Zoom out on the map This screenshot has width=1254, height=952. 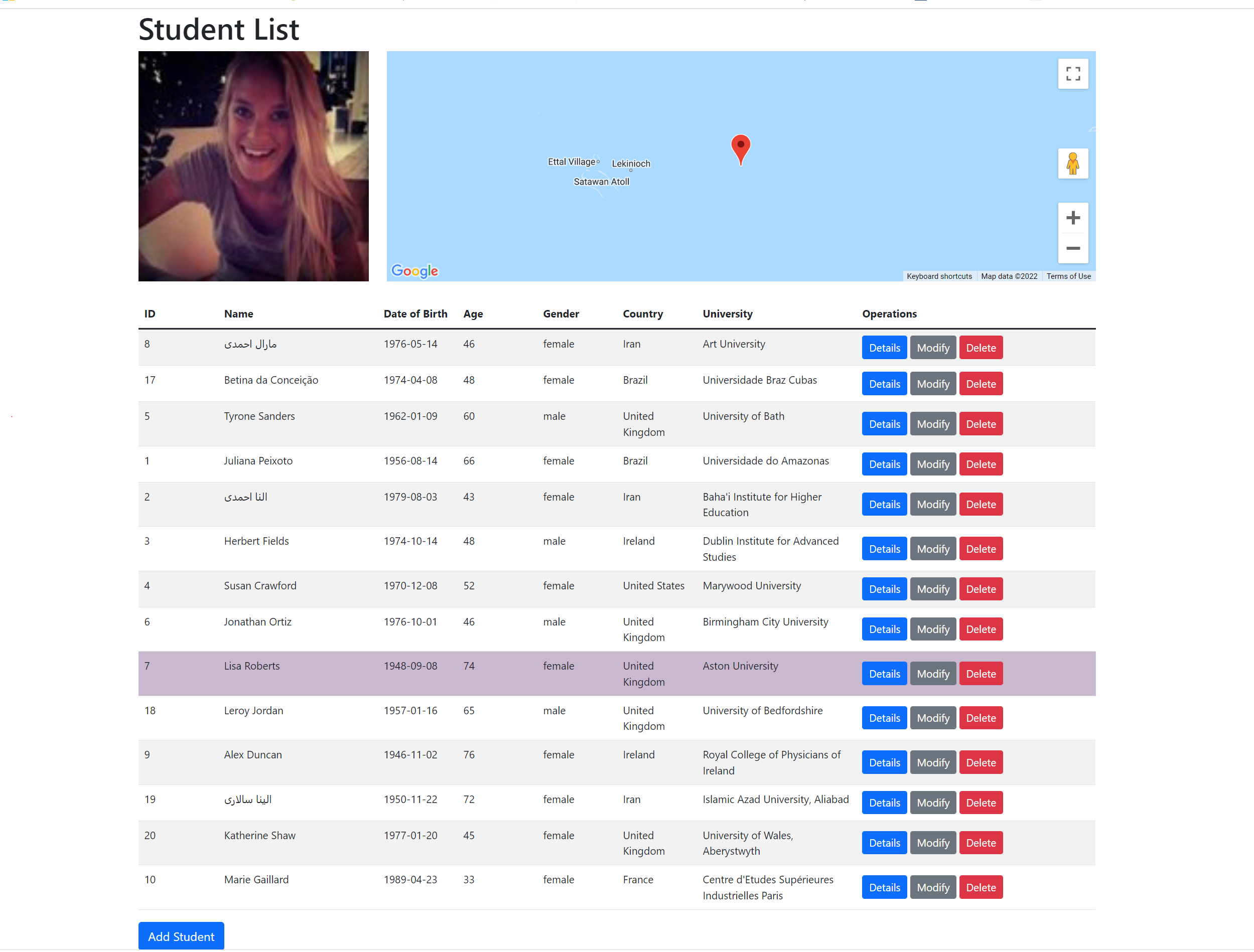coord(1073,248)
